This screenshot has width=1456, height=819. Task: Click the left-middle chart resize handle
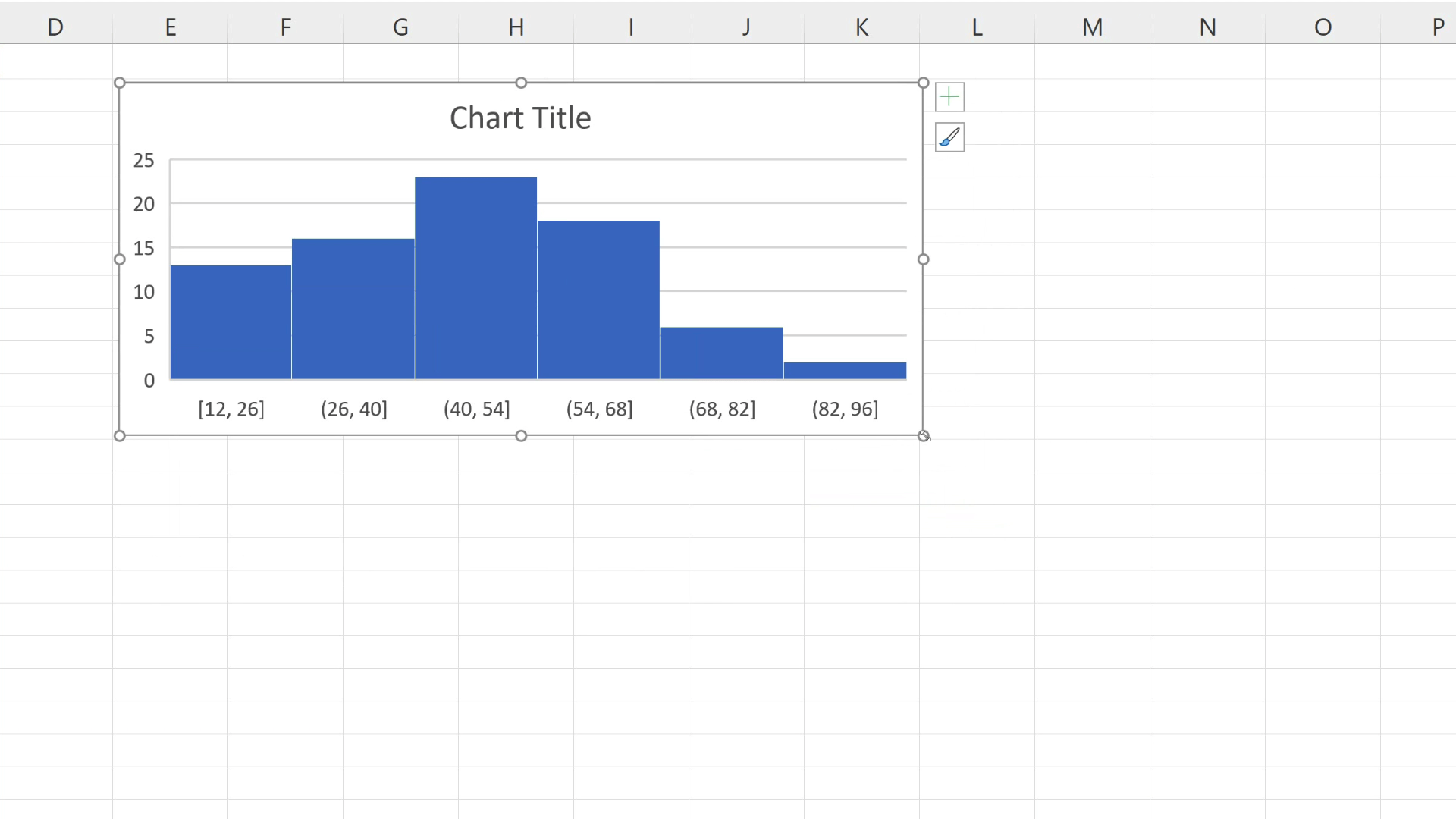[x=119, y=259]
